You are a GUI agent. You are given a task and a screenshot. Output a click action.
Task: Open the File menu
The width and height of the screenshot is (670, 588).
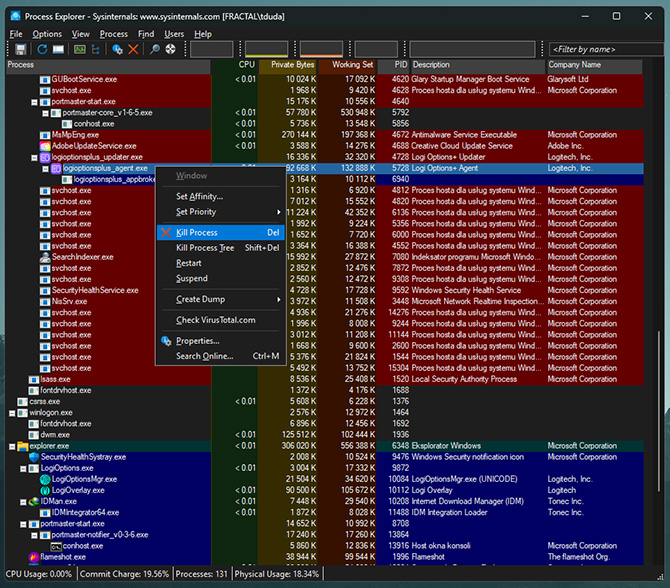(16, 34)
